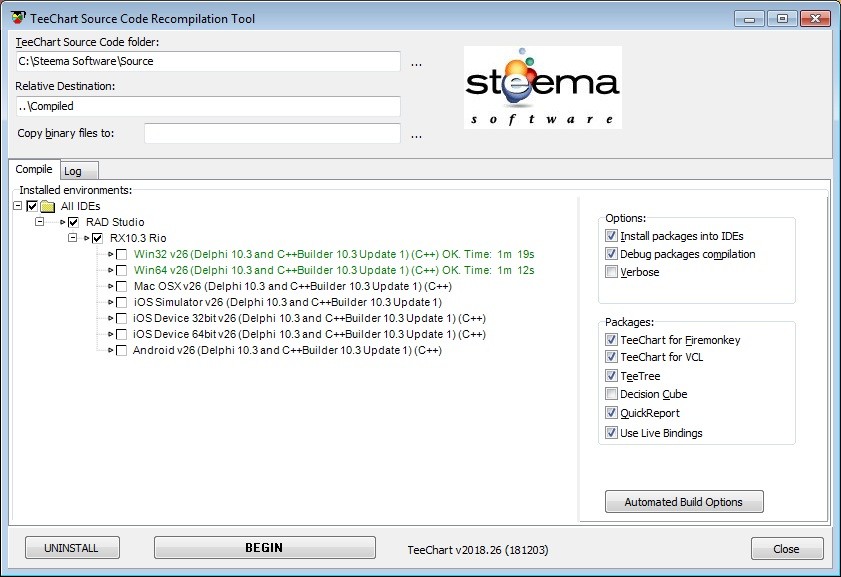Collapse the RAD Studio tree node

(40, 222)
